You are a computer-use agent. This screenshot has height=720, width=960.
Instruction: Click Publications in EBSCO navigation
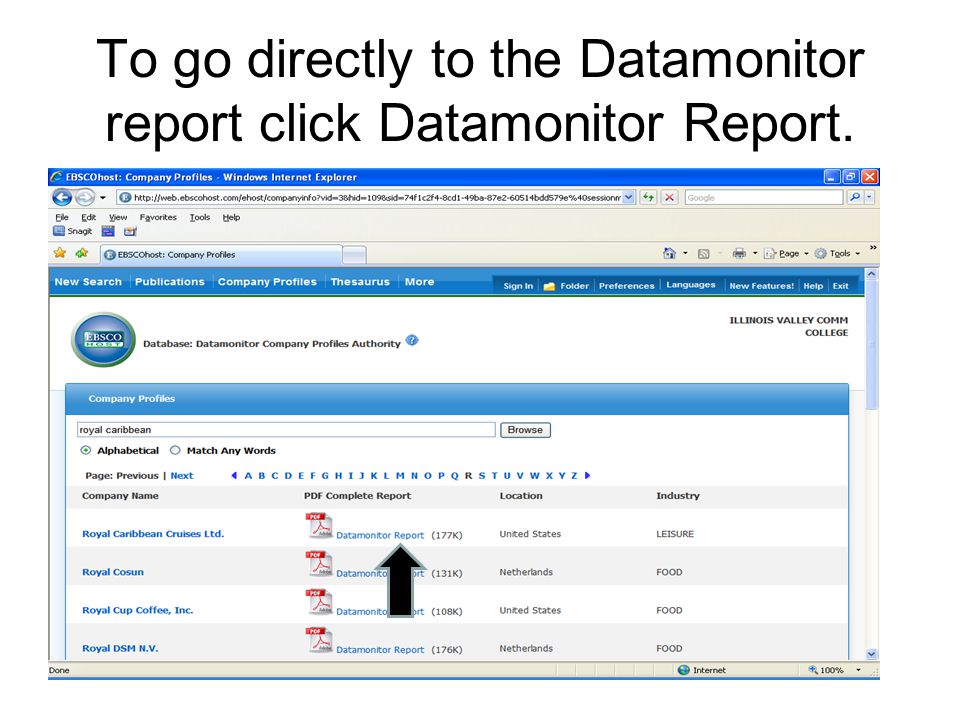[x=170, y=282]
